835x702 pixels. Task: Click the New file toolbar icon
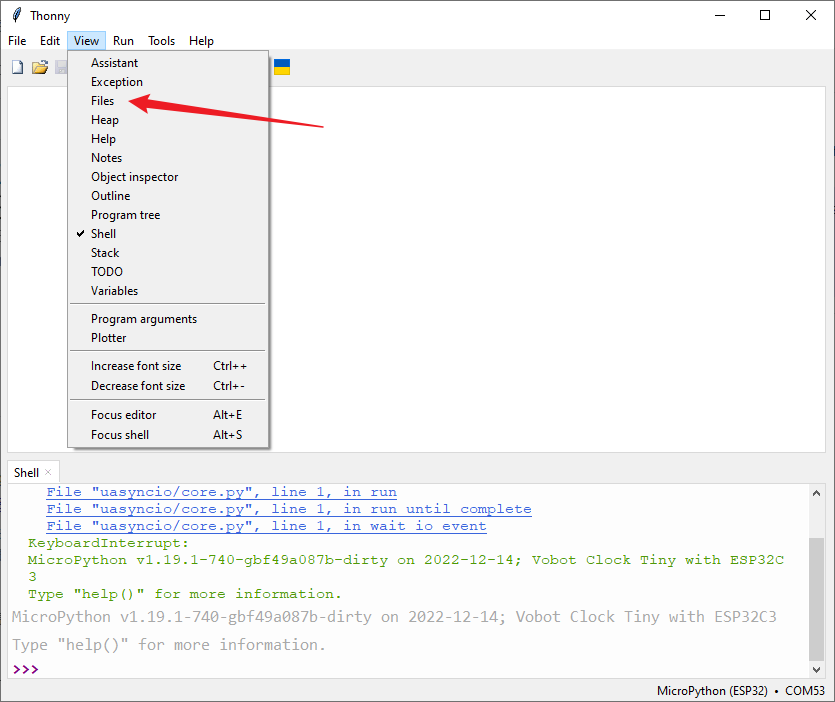pyautogui.click(x=17, y=67)
